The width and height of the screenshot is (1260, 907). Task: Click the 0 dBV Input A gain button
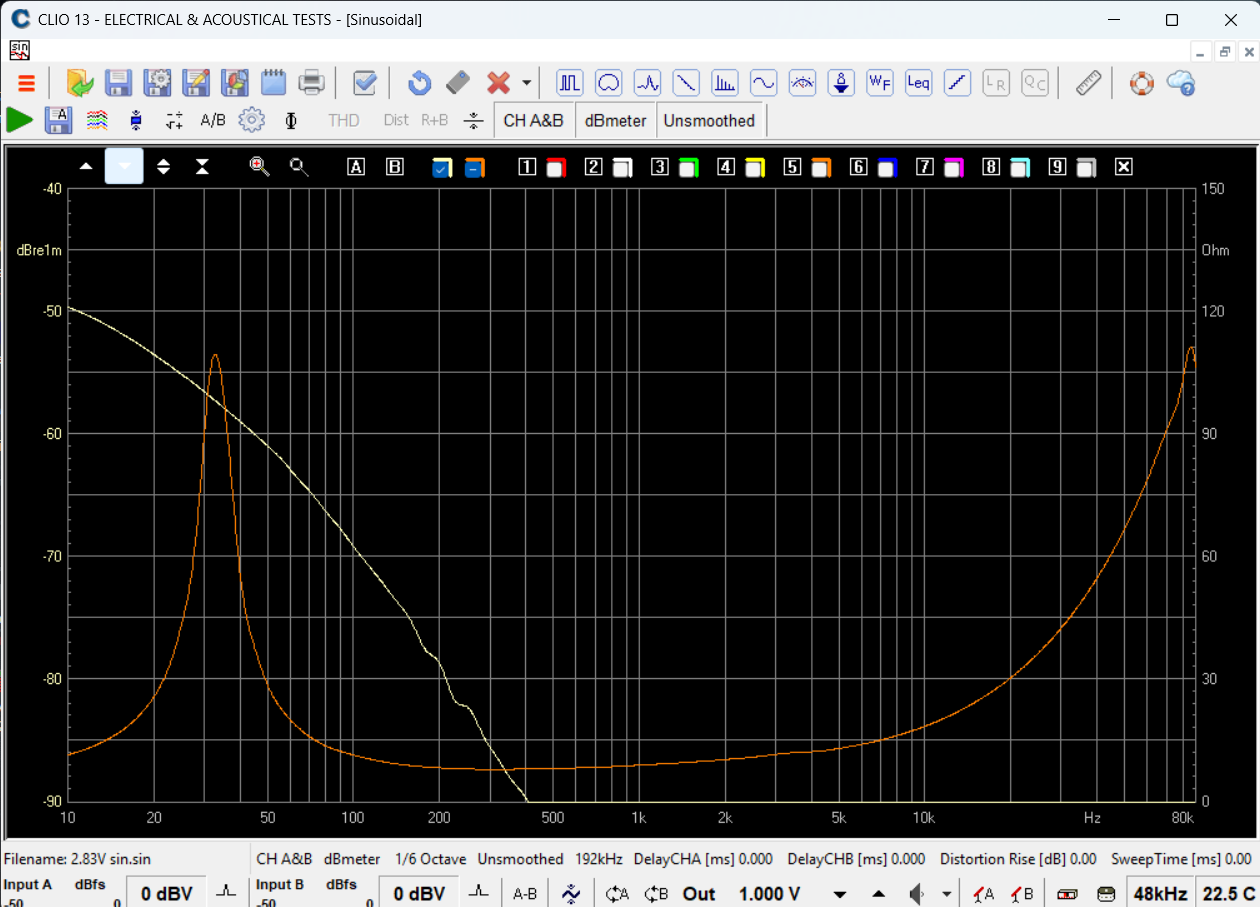(x=166, y=893)
